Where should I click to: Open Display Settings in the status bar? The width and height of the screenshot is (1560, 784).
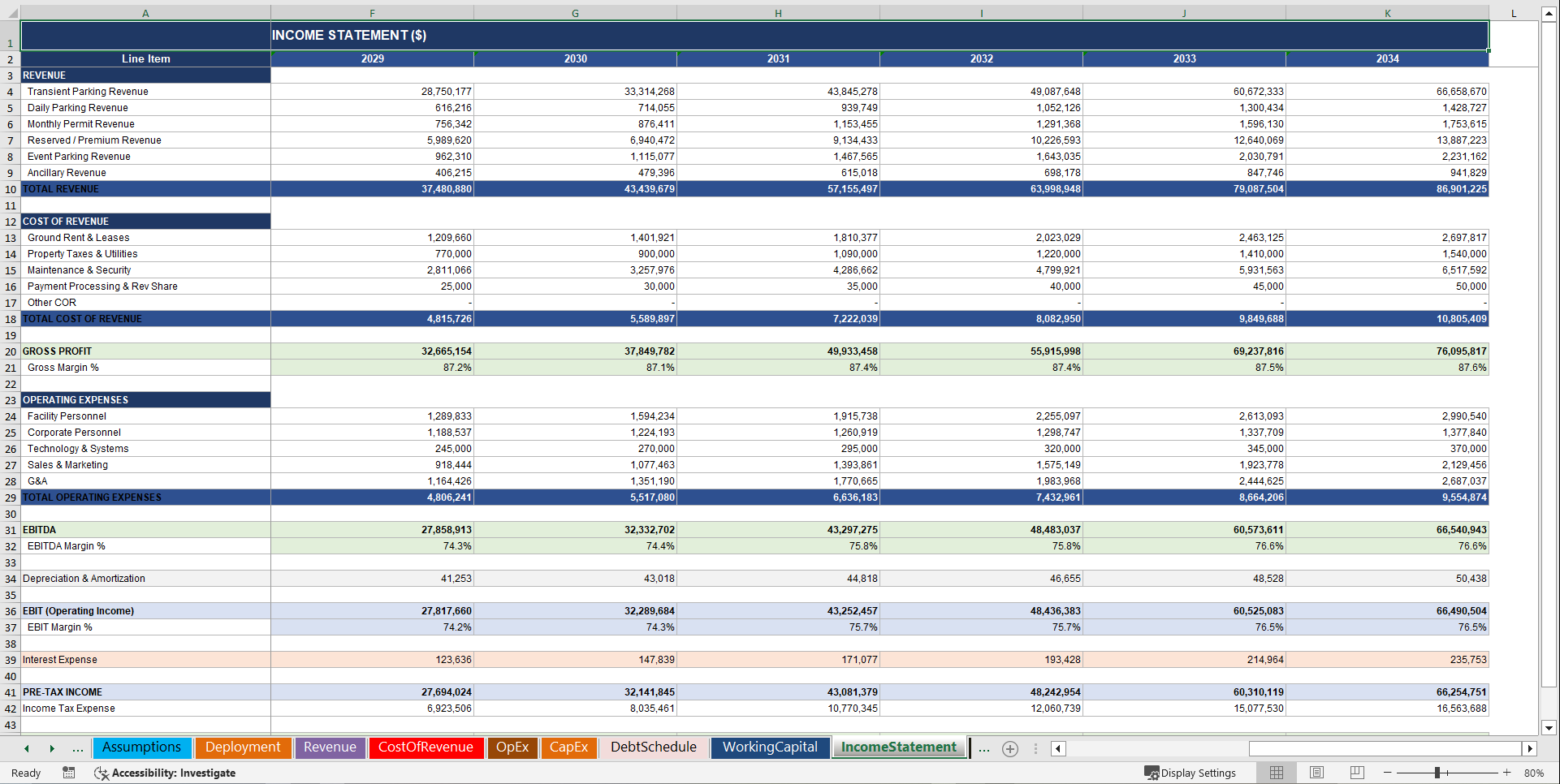(x=1192, y=773)
